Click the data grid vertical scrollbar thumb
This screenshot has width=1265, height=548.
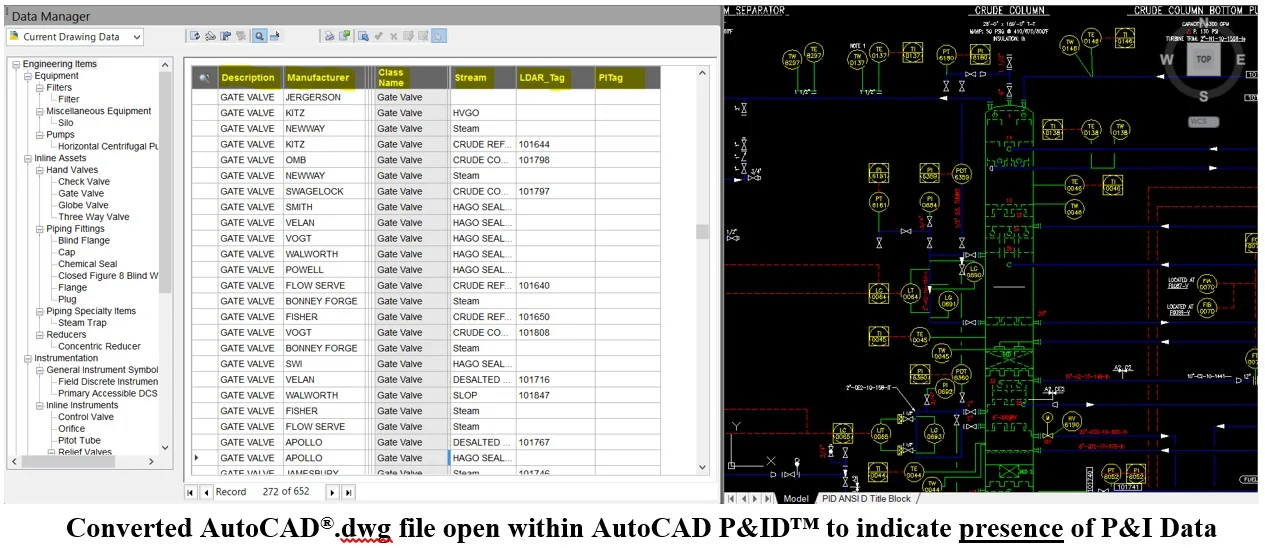(x=702, y=232)
